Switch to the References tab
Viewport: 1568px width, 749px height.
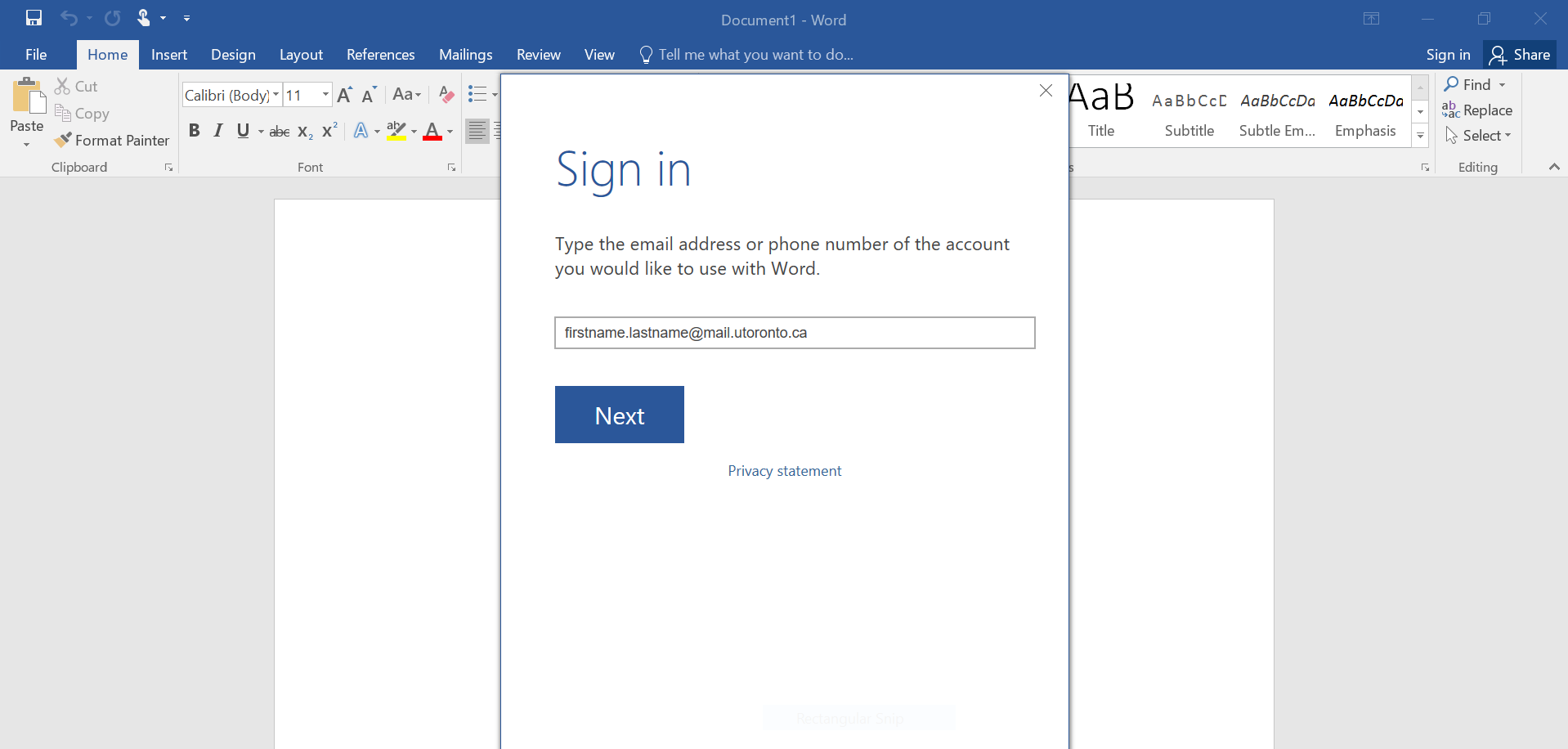point(380,55)
